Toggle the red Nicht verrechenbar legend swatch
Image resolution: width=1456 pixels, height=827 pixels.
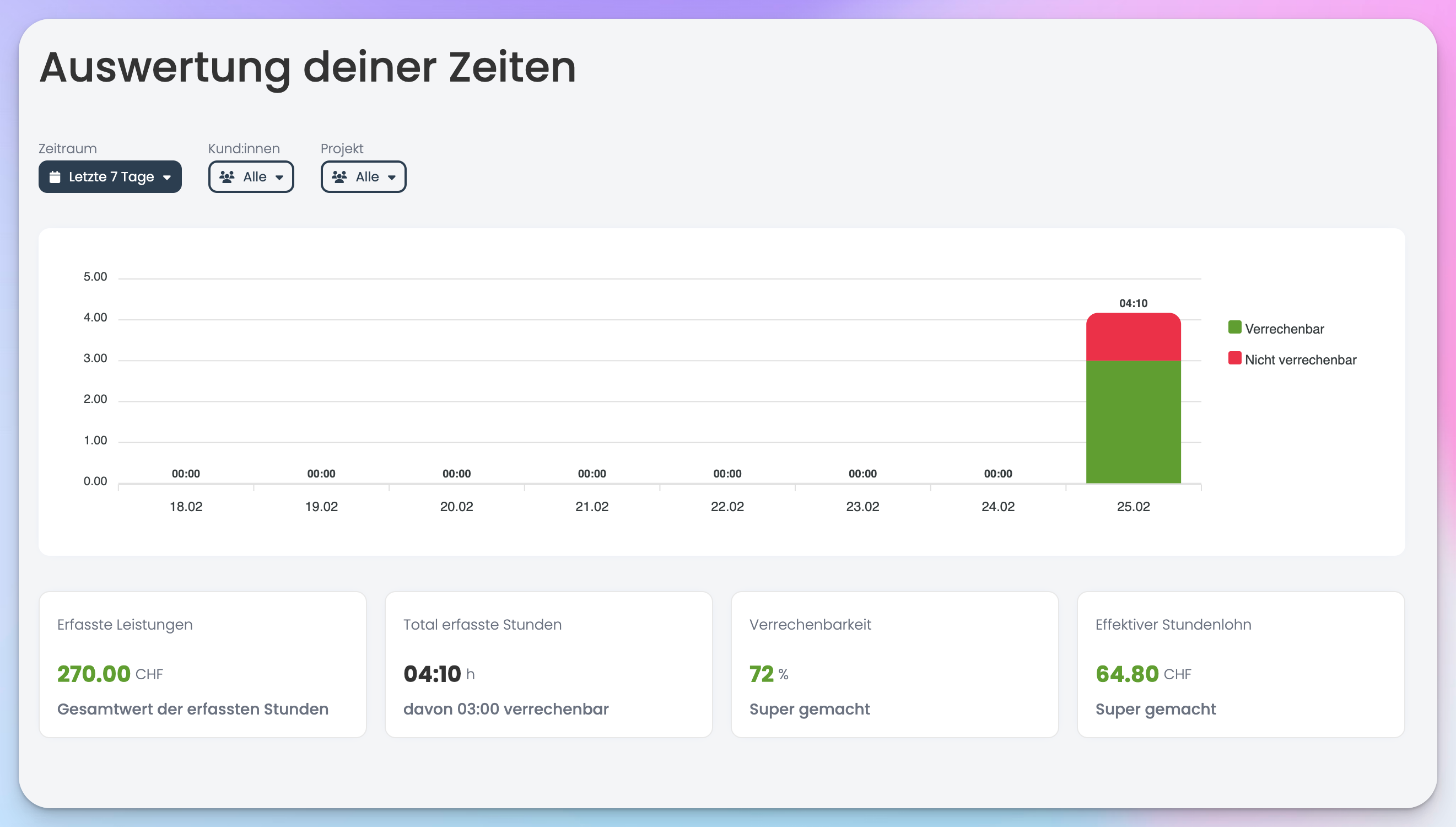(1234, 358)
